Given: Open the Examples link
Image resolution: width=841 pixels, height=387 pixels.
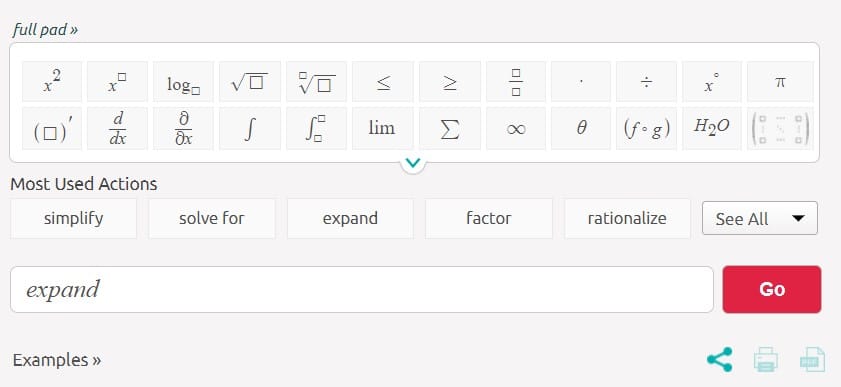Looking at the screenshot, I should [57, 360].
